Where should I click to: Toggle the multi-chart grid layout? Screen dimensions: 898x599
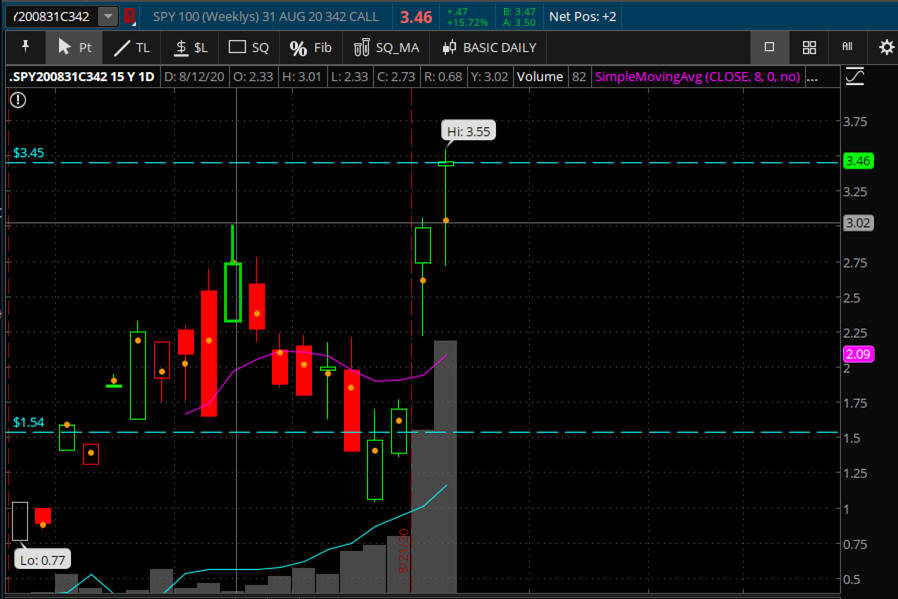pos(810,47)
